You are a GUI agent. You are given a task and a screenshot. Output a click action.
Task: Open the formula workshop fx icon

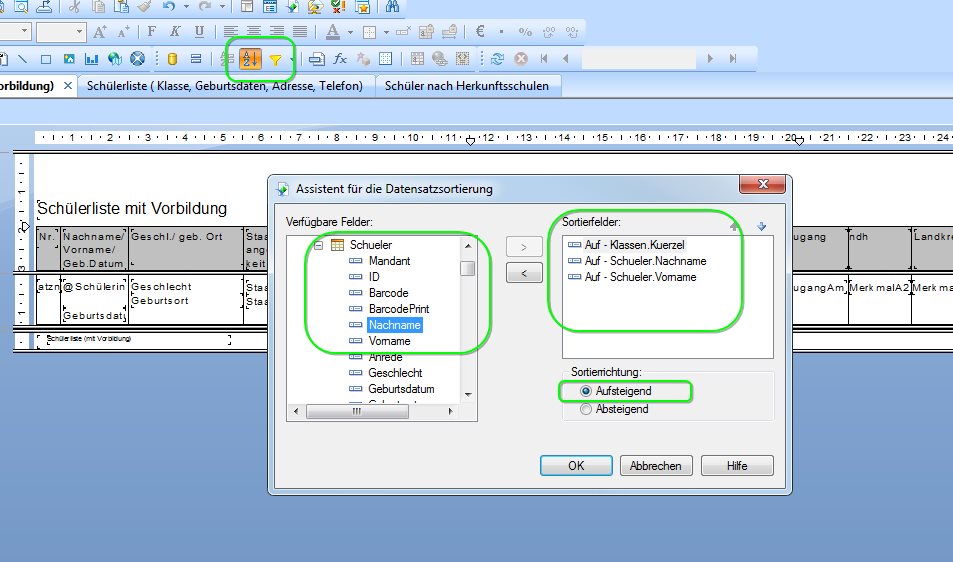point(340,59)
